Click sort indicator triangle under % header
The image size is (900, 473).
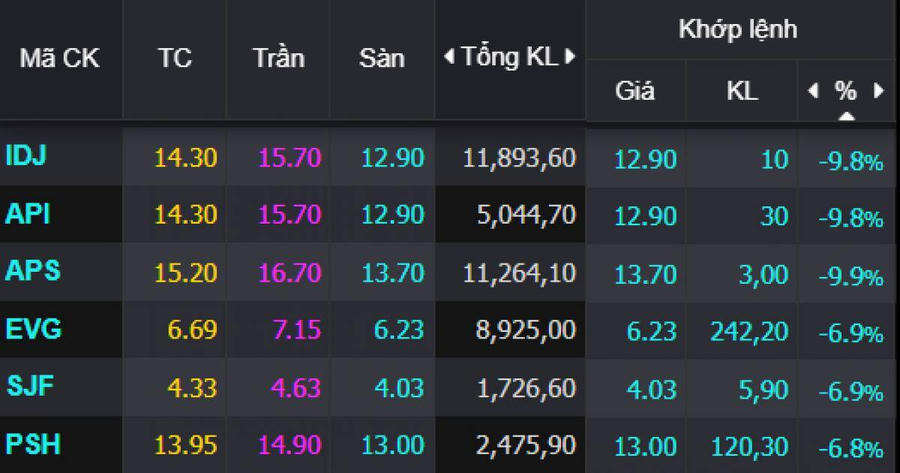(x=846, y=116)
